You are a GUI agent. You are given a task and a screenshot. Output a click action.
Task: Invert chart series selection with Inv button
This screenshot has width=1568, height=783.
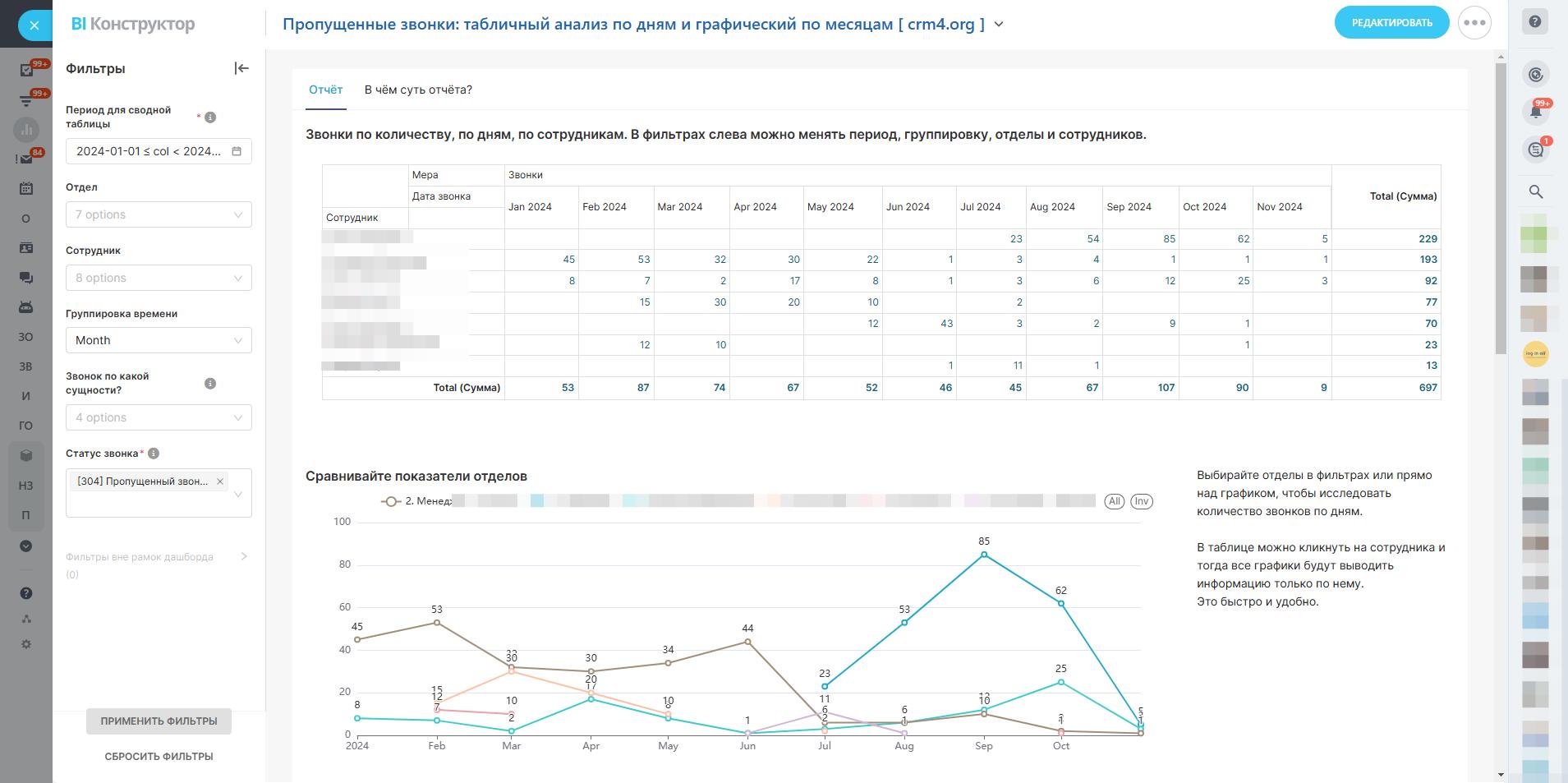pyautogui.click(x=1141, y=501)
